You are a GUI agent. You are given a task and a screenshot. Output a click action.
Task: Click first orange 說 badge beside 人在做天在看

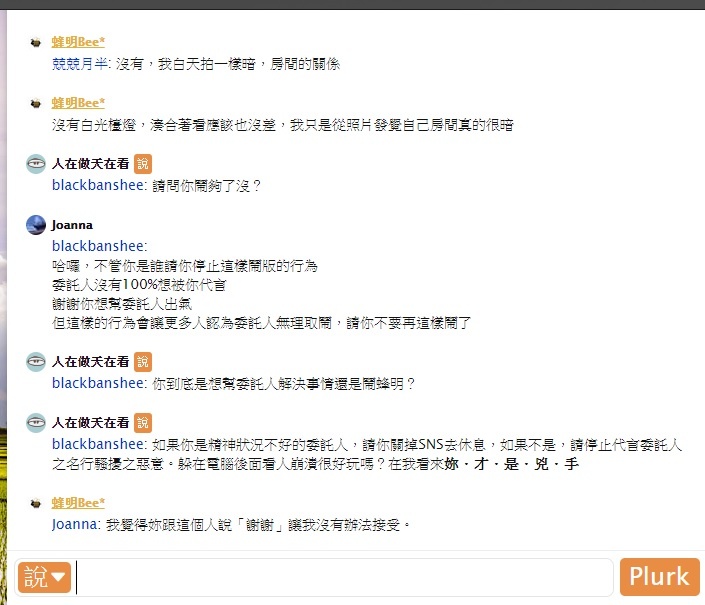tap(143, 164)
